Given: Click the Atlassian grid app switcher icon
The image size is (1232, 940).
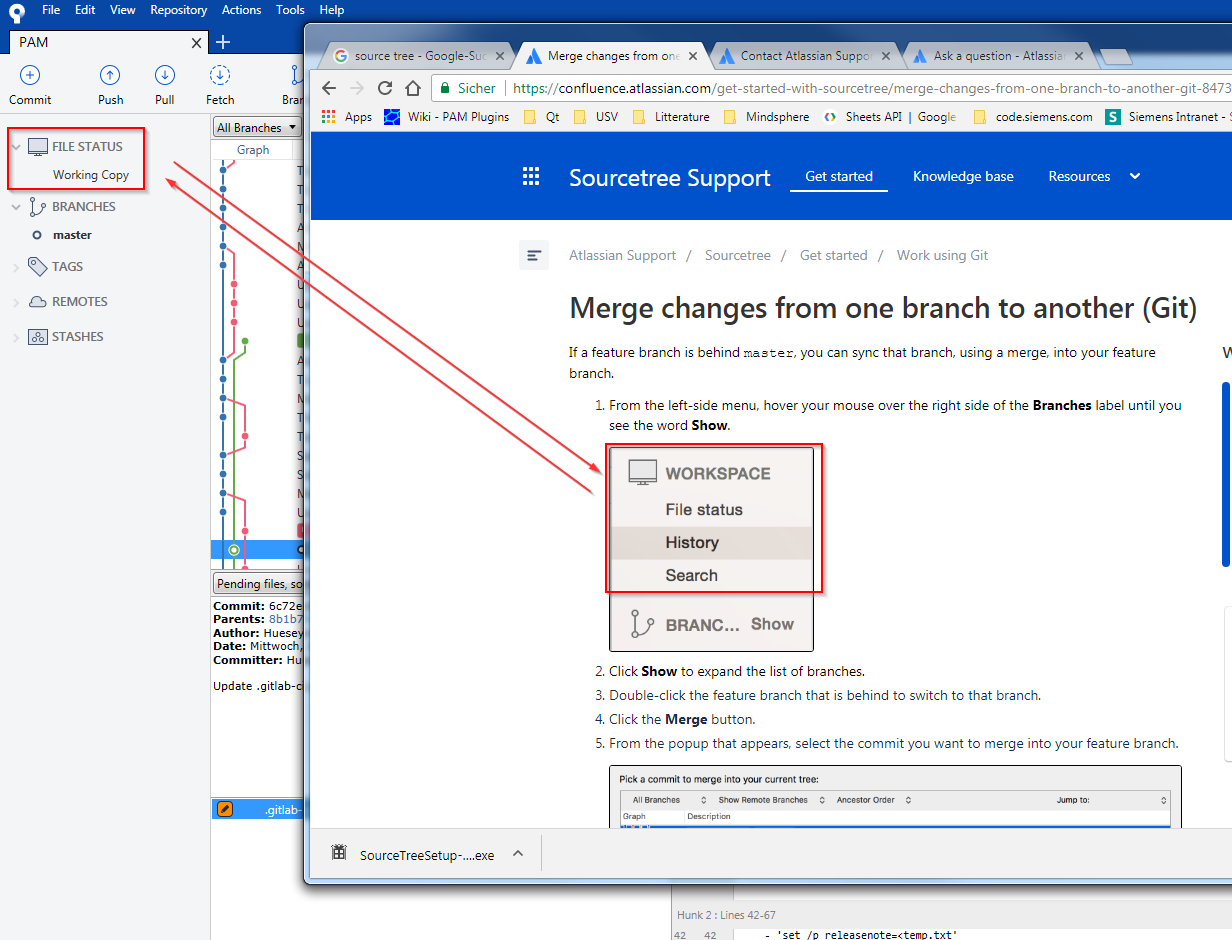Looking at the screenshot, I should (x=531, y=177).
